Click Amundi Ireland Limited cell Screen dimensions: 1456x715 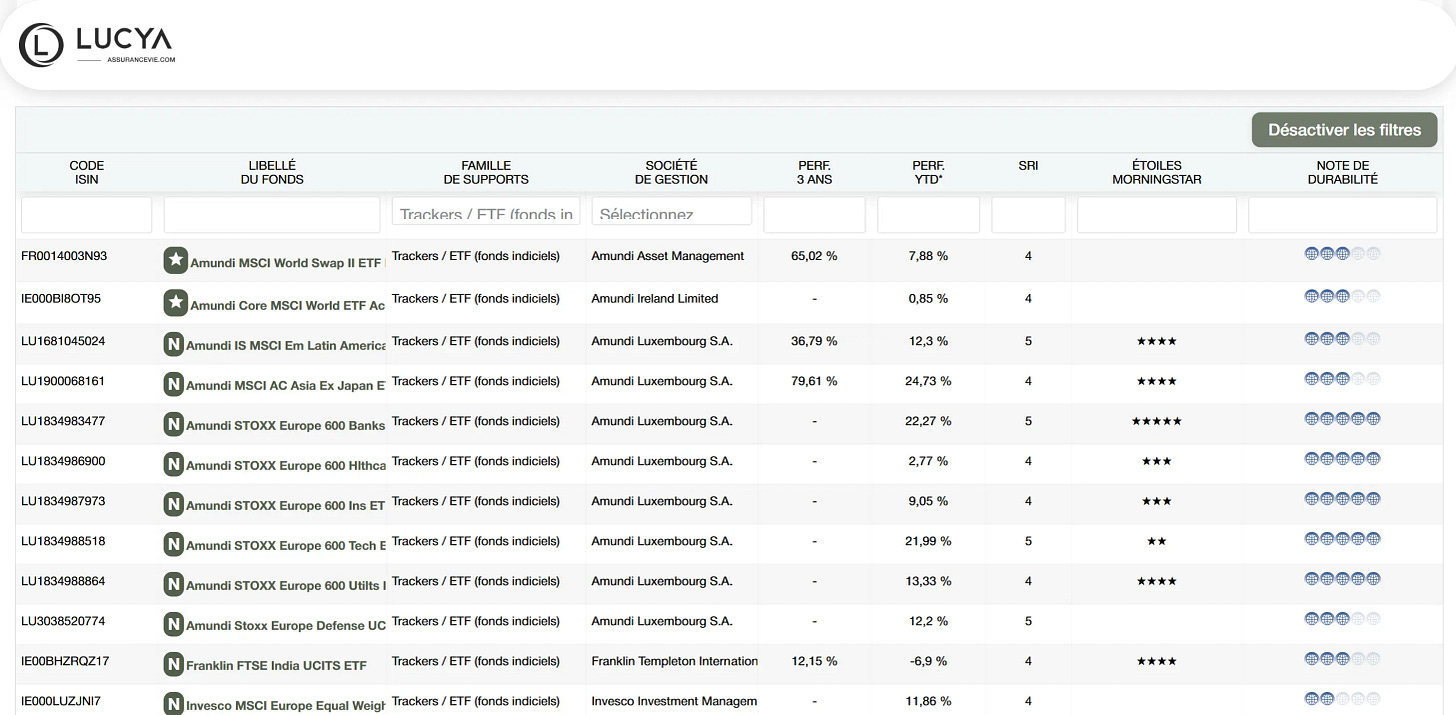point(654,298)
